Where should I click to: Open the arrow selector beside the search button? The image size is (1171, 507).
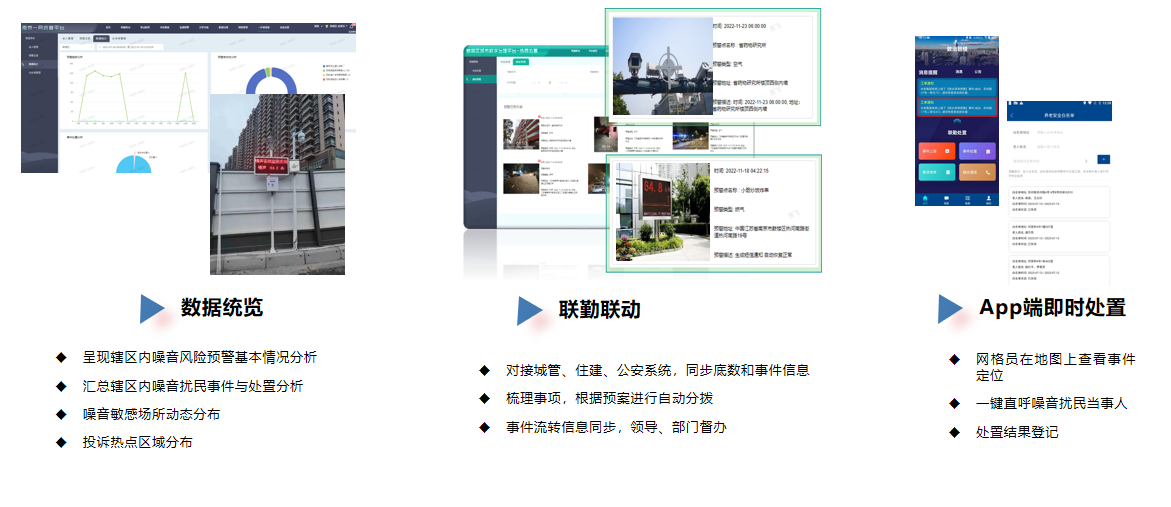(1086, 159)
